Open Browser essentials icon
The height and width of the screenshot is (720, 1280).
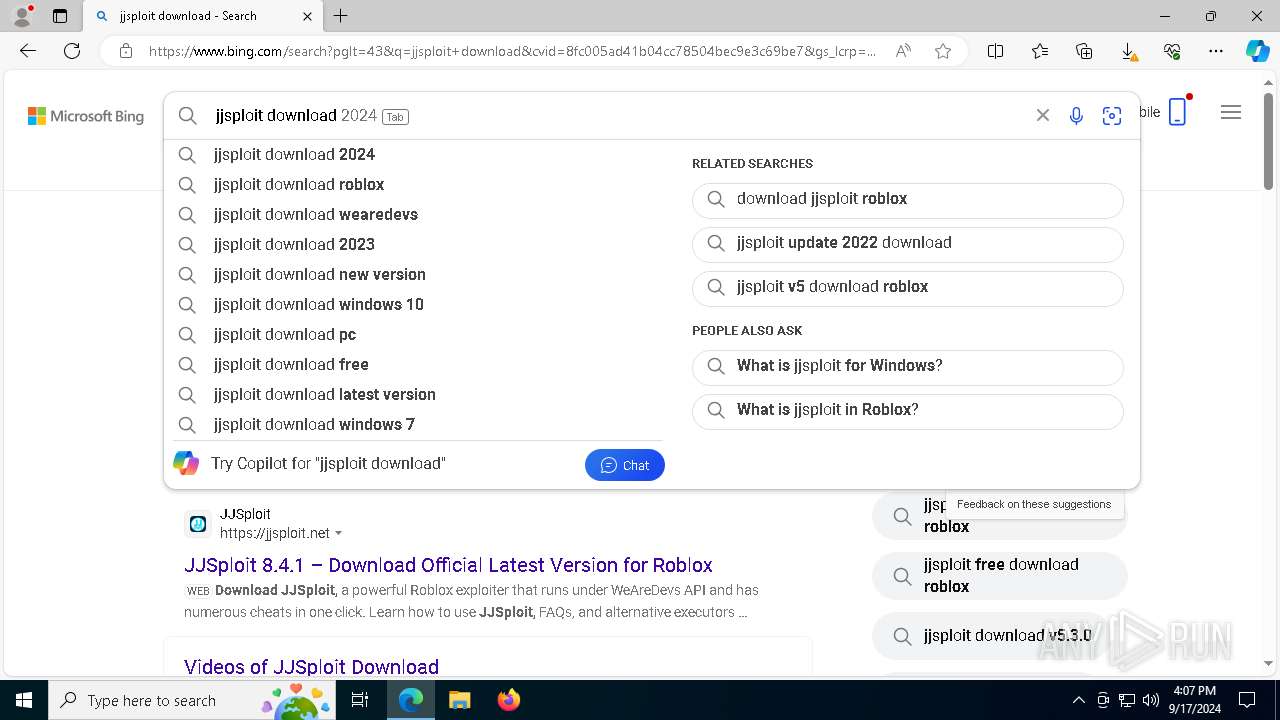(x=1172, y=51)
